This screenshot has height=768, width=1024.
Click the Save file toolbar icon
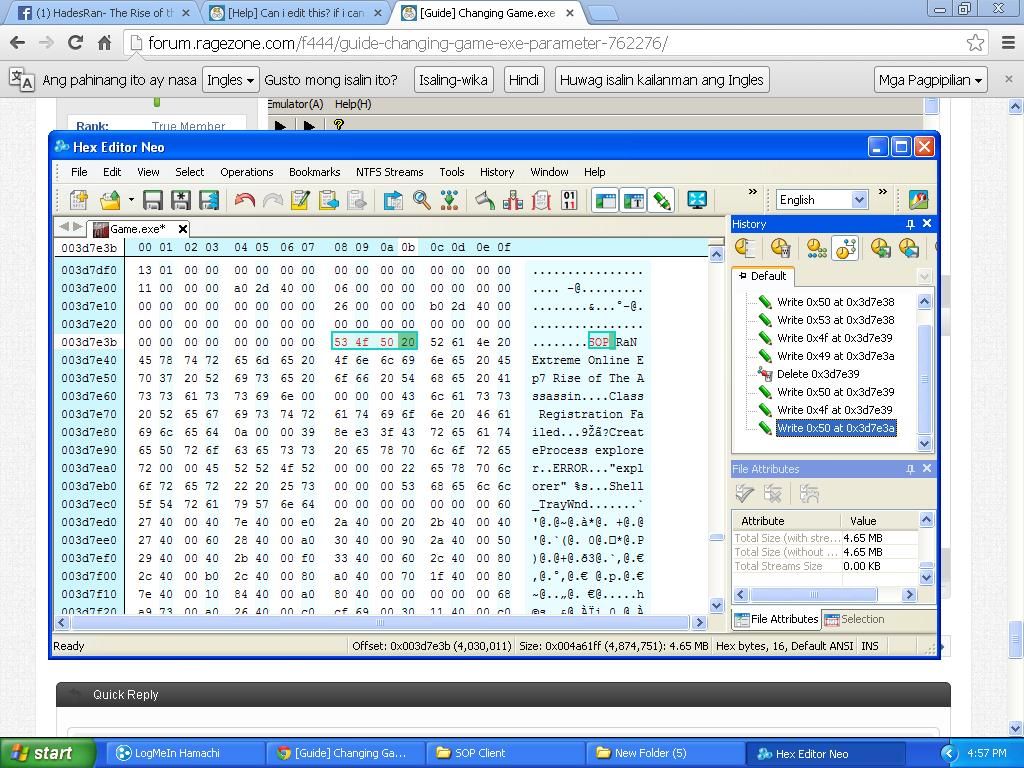(x=153, y=200)
